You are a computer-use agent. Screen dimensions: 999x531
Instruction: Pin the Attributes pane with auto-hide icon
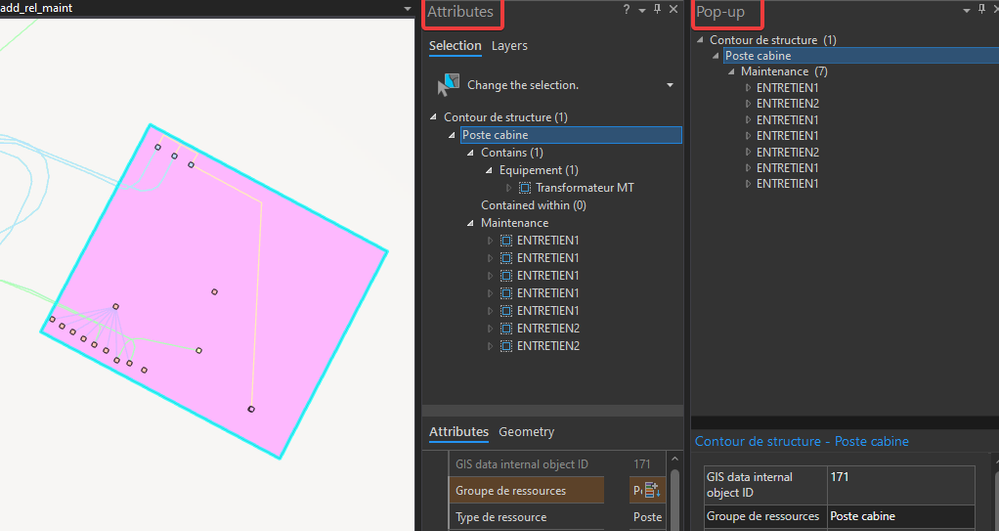coord(658,10)
